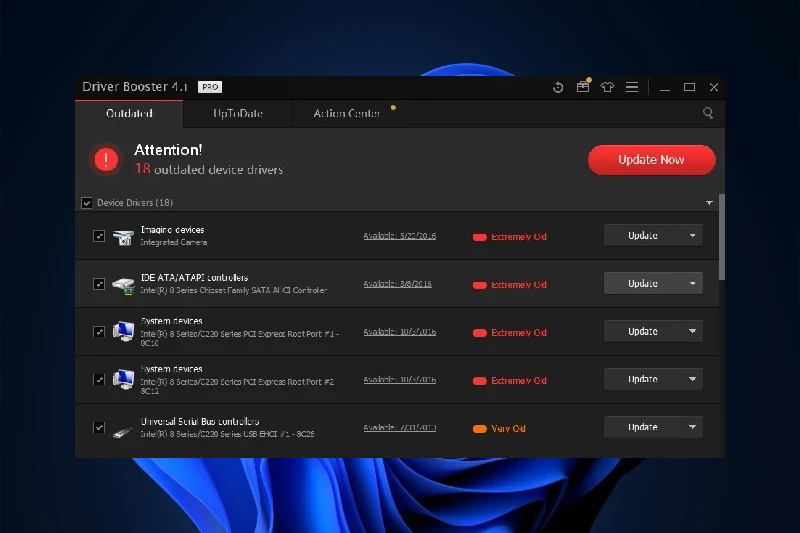The image size is (800, 533).
Task: Open Available date link for Root Port #2
Action: 399,380
